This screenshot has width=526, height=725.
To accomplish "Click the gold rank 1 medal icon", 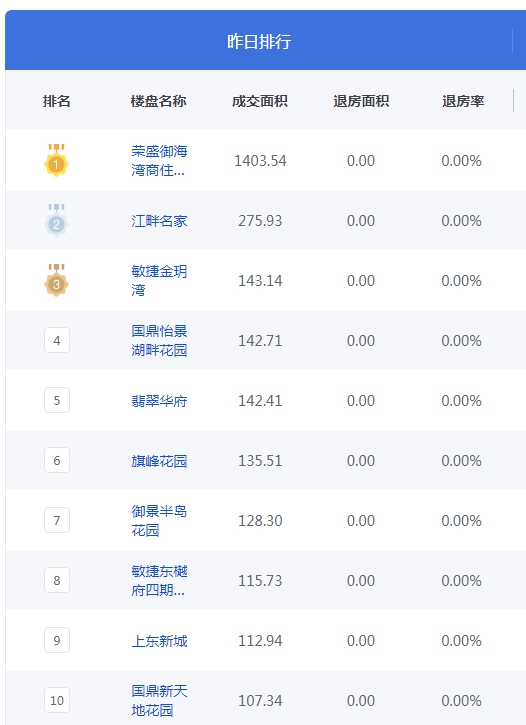I will (56, 160).
